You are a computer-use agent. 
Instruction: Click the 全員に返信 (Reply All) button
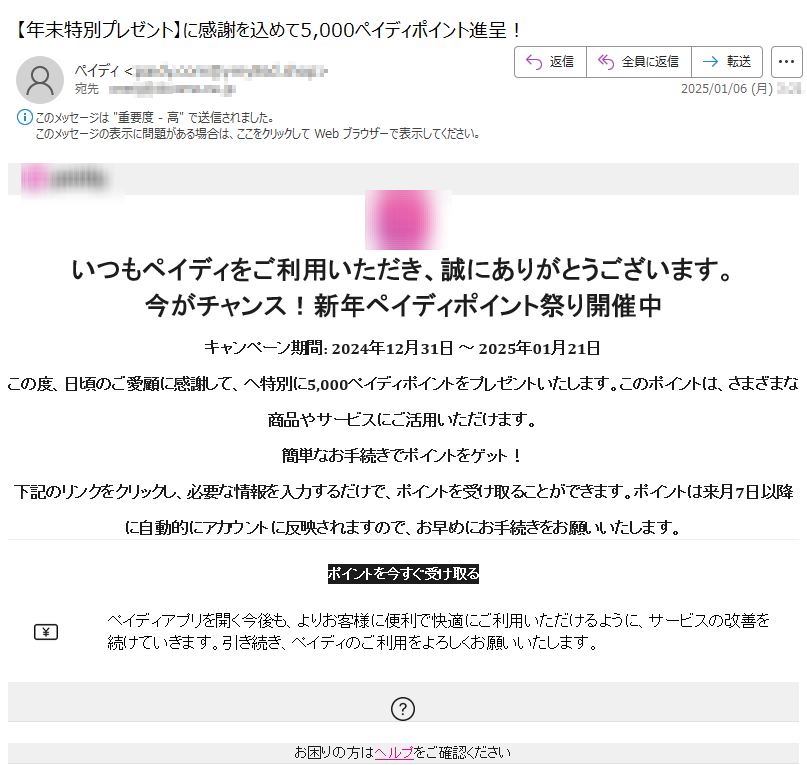[639, 62]
